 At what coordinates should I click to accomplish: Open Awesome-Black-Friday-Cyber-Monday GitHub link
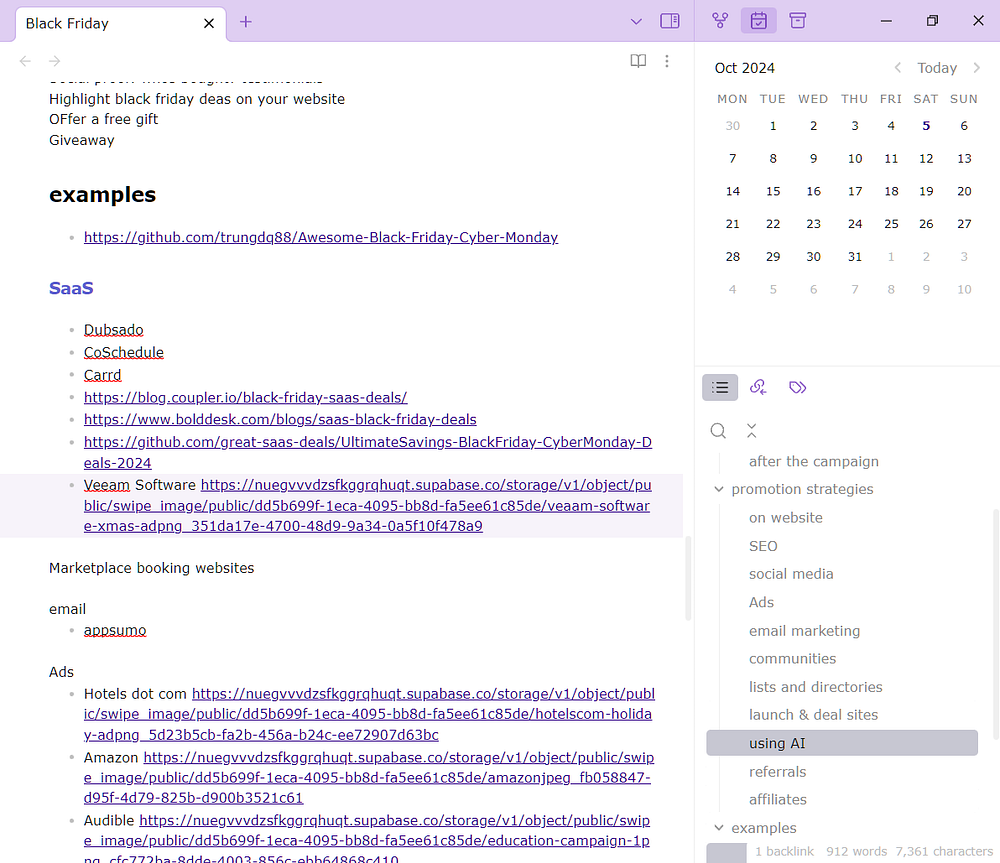pyautogui.click(x=321, y=237)
